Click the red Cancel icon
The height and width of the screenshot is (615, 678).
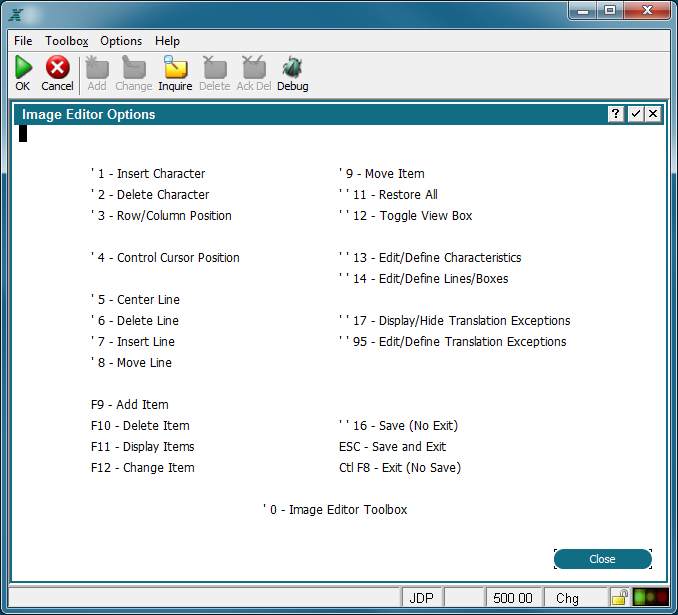(x=58, y=67)
